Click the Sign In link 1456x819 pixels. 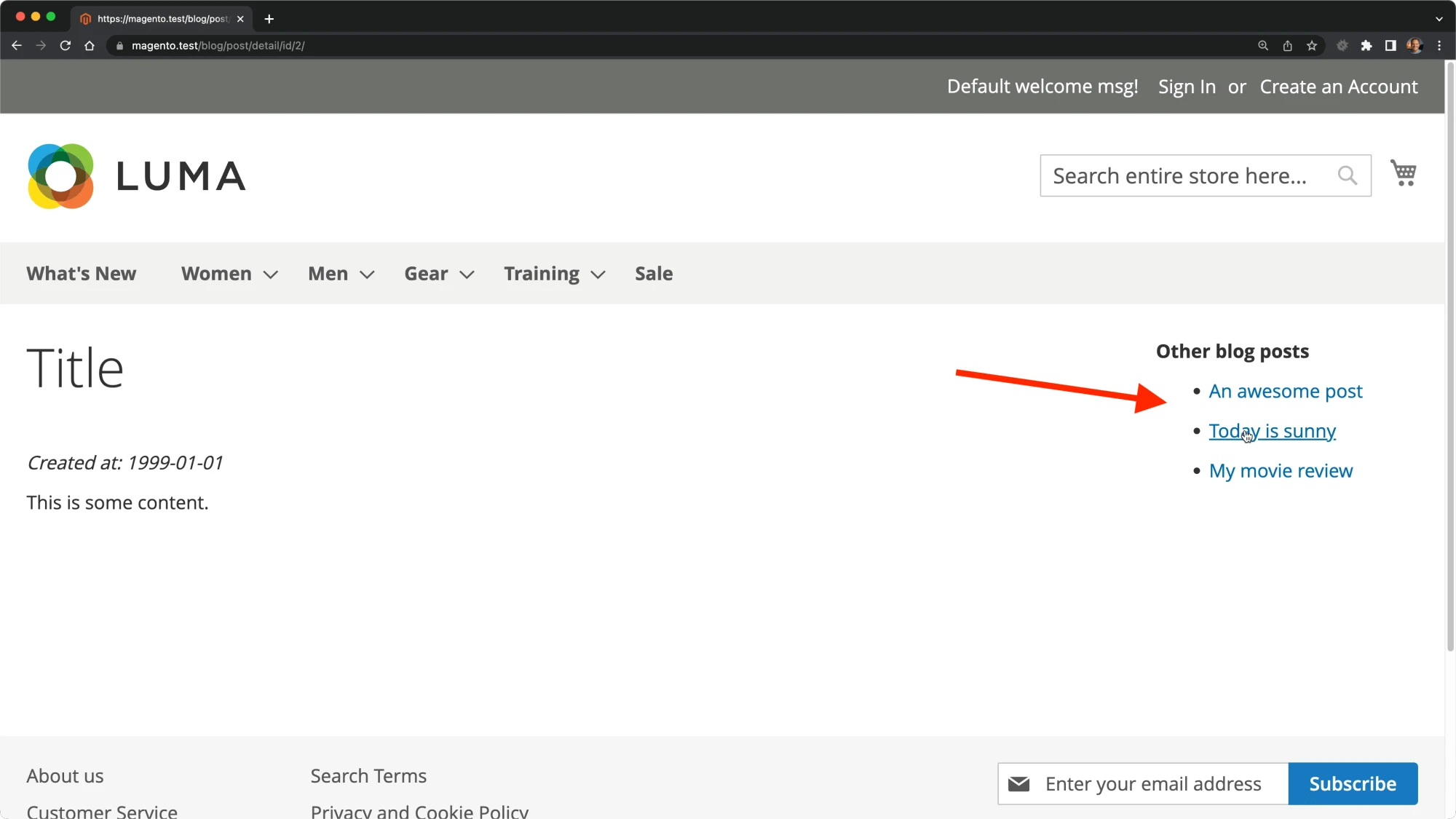click(1187, 87)
